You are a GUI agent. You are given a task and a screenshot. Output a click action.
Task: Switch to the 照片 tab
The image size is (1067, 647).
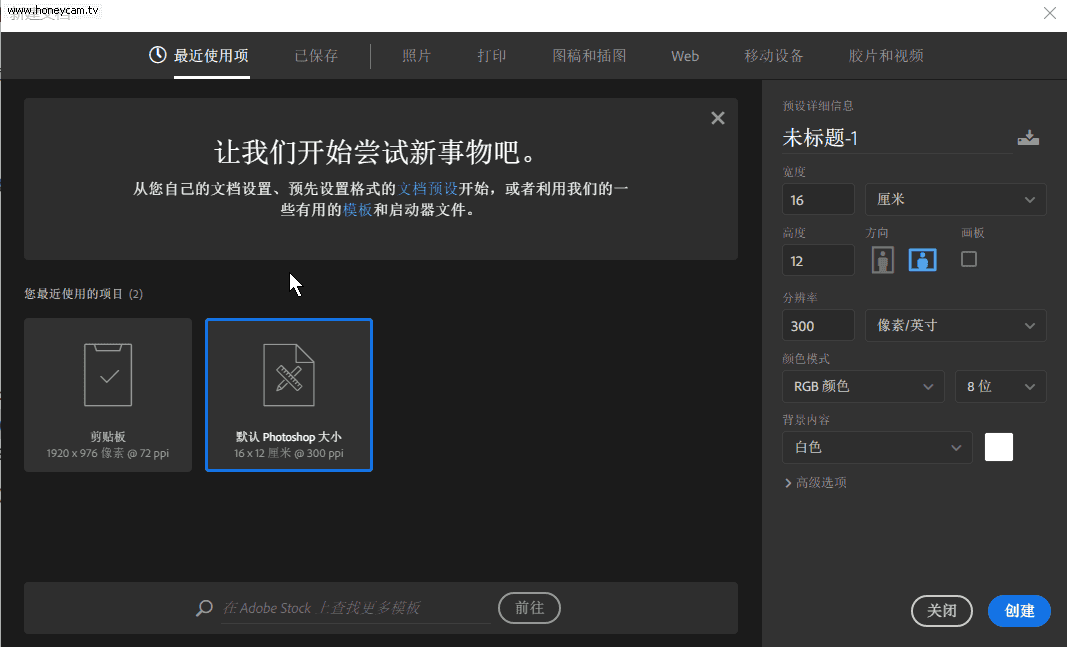click(x=416, y=56)
